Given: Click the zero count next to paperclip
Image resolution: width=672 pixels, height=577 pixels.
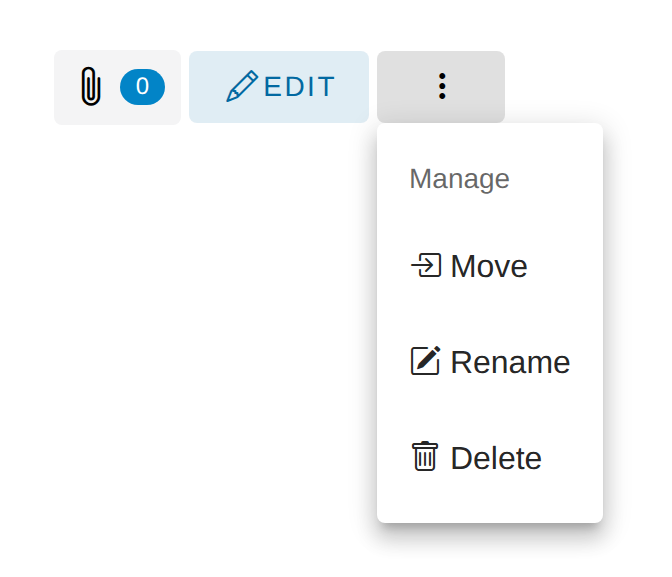Looking at the screenshot, I should [x=142, y=87].
